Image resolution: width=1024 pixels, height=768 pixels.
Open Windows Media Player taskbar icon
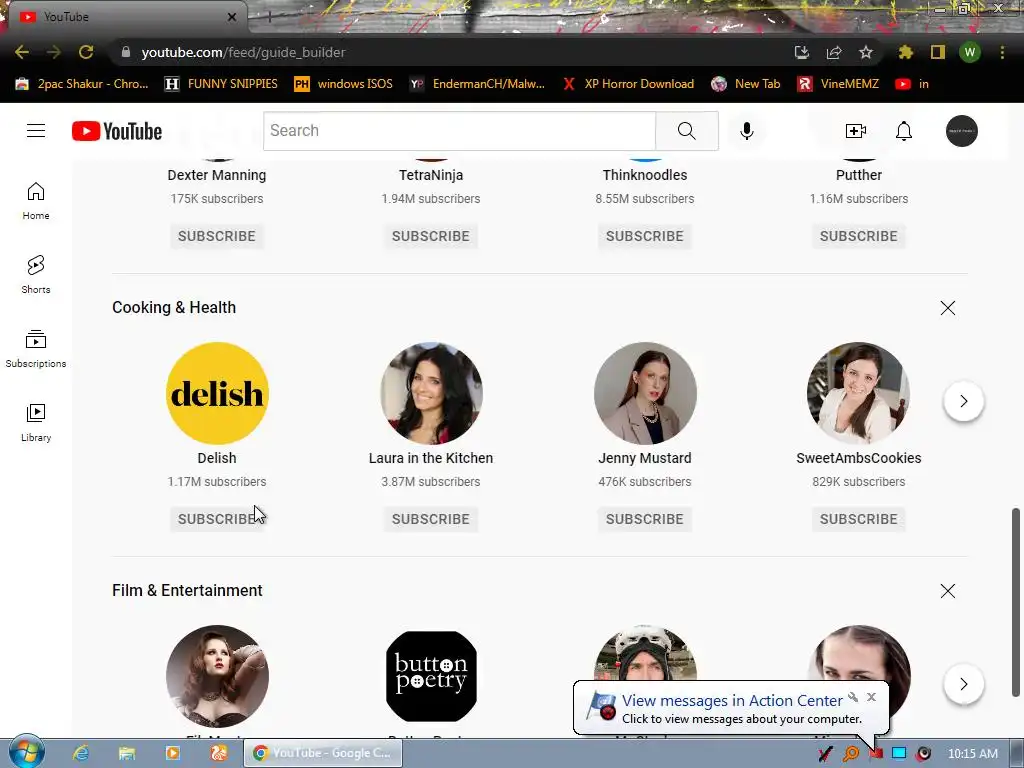click(x=172, y=753)
